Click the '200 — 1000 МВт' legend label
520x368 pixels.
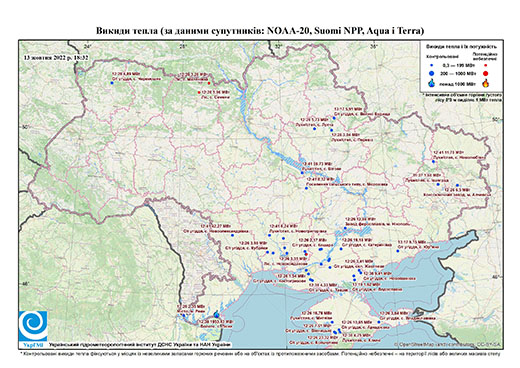pyautogui.click(x=457, y=73)
